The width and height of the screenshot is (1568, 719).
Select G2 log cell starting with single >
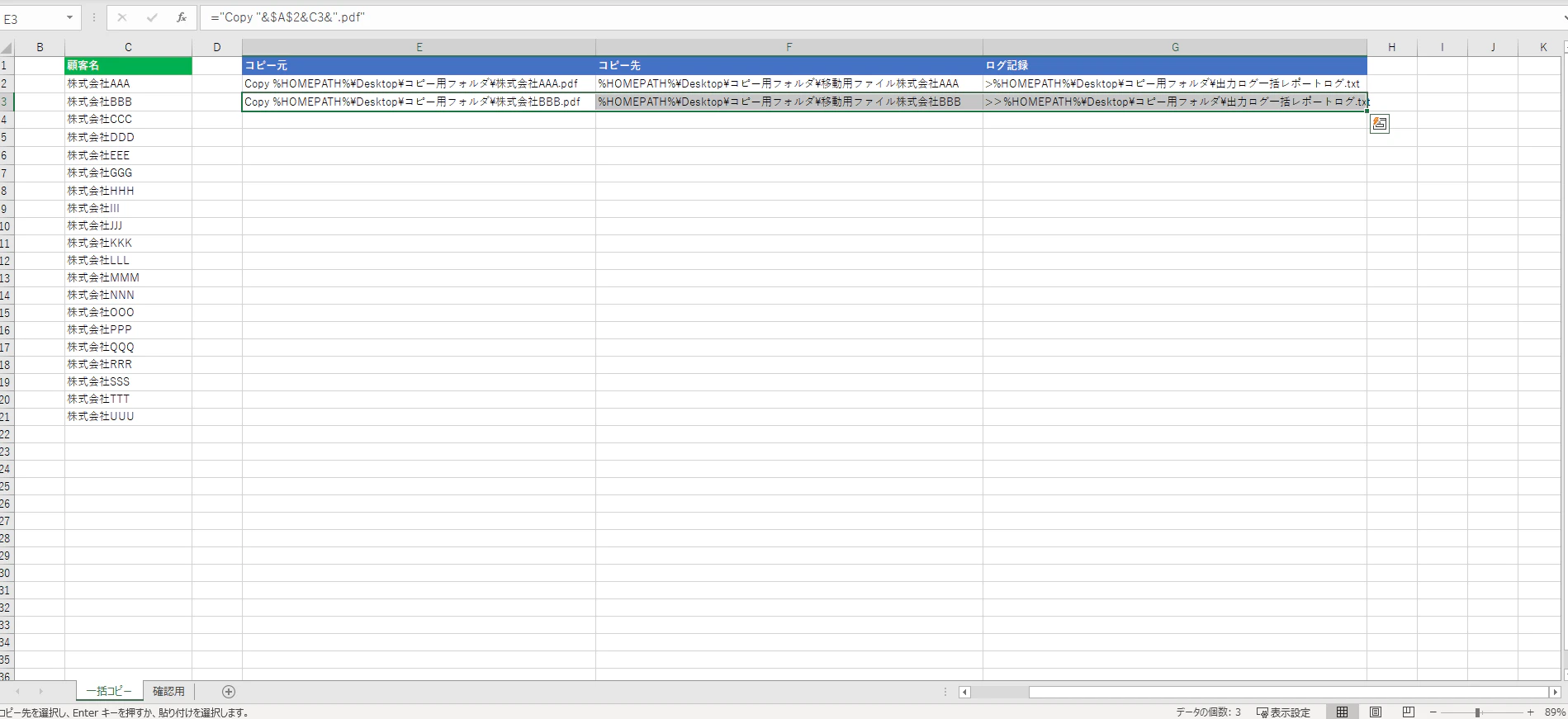tap(1175, 83)
